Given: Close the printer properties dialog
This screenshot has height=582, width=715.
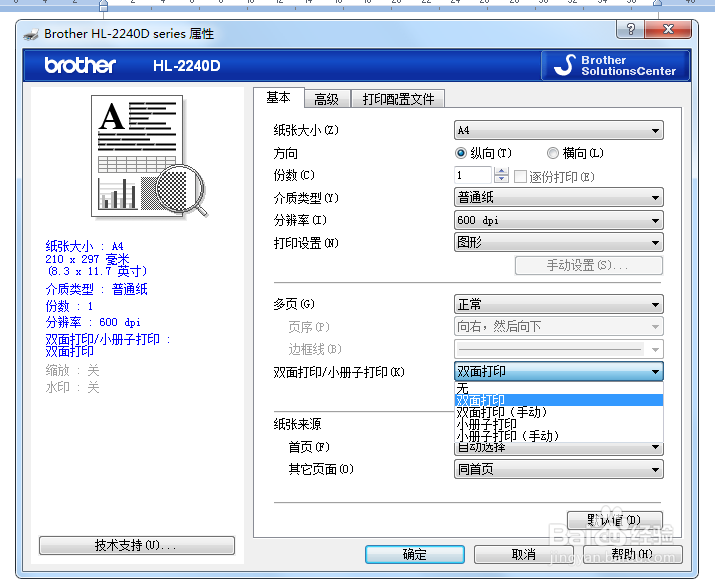Looking at the screenshot, I should coord(668,30).
